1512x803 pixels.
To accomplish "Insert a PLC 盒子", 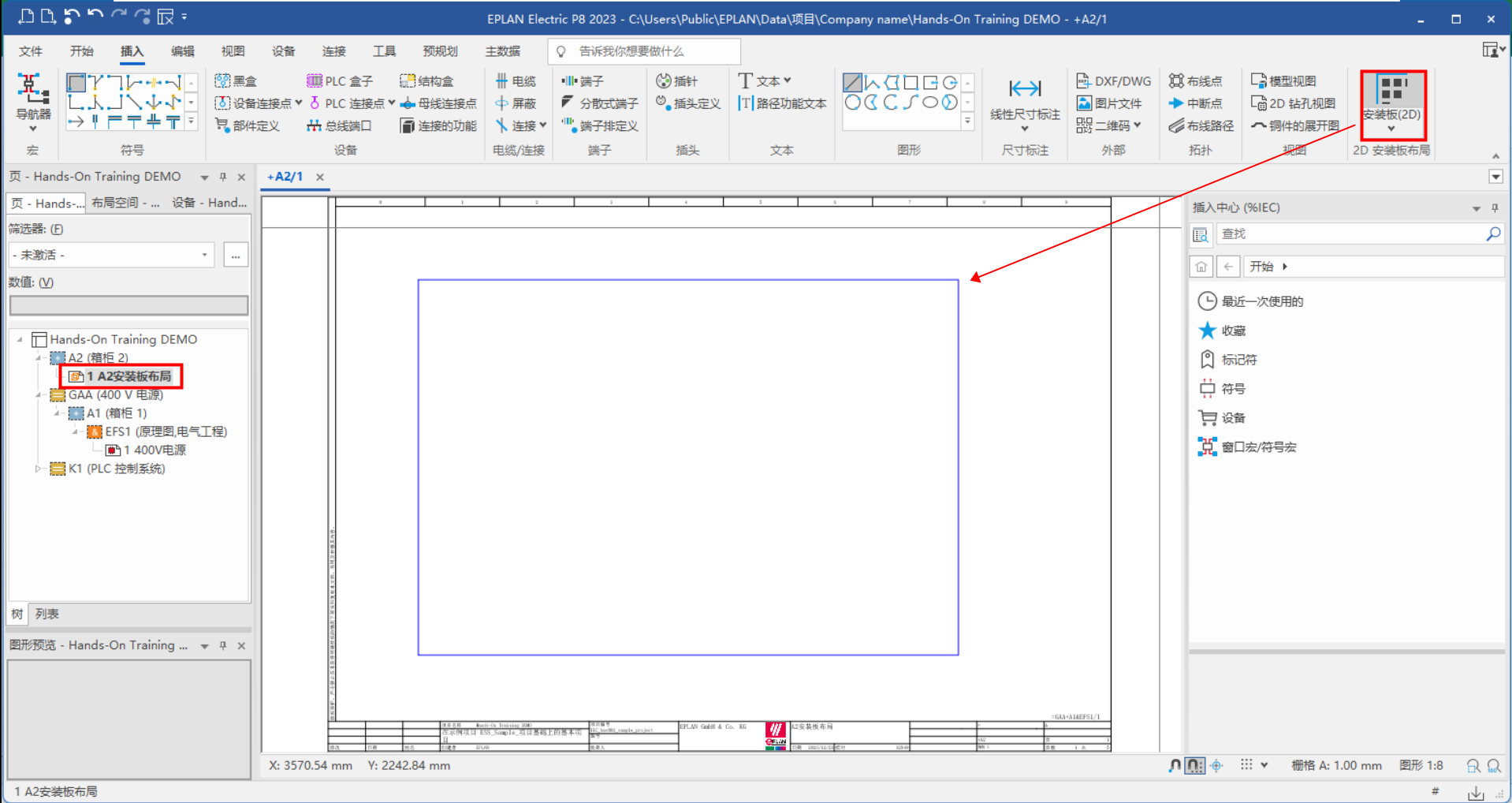I will 340,81.
